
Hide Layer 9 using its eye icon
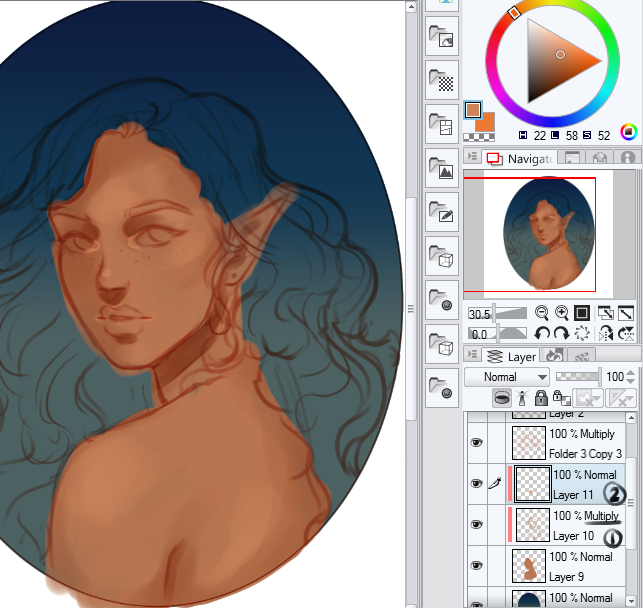click(476, 565)
